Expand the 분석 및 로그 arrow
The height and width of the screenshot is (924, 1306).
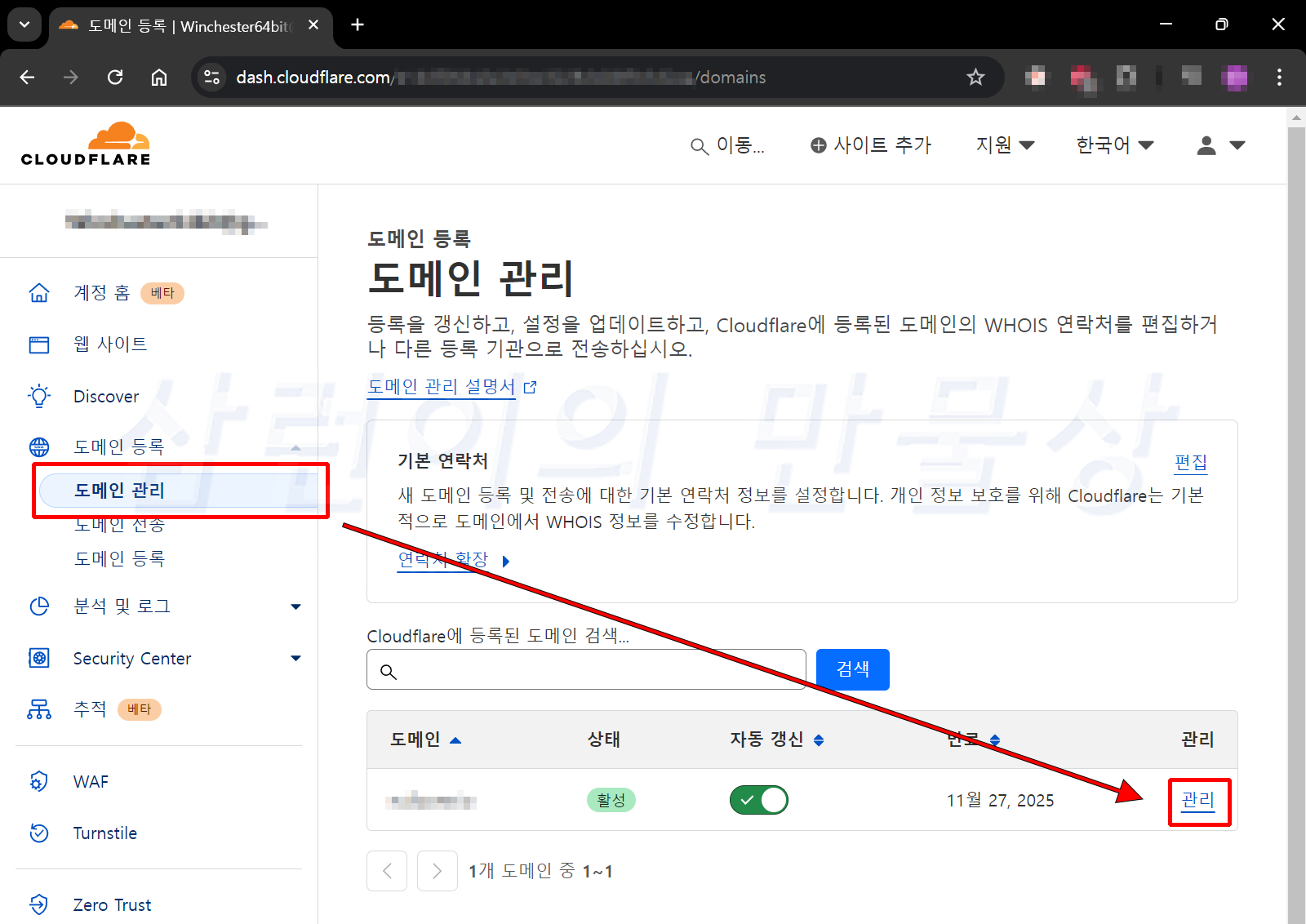(295, 606)
